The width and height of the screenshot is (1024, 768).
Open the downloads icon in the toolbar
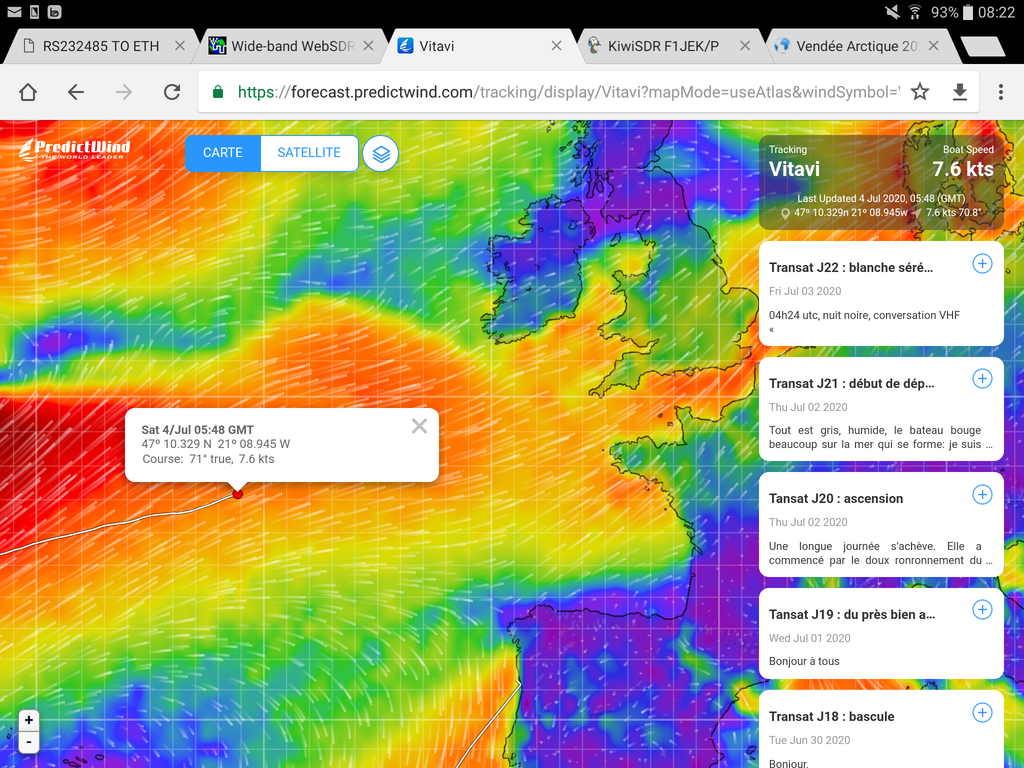tap(959, 92)
